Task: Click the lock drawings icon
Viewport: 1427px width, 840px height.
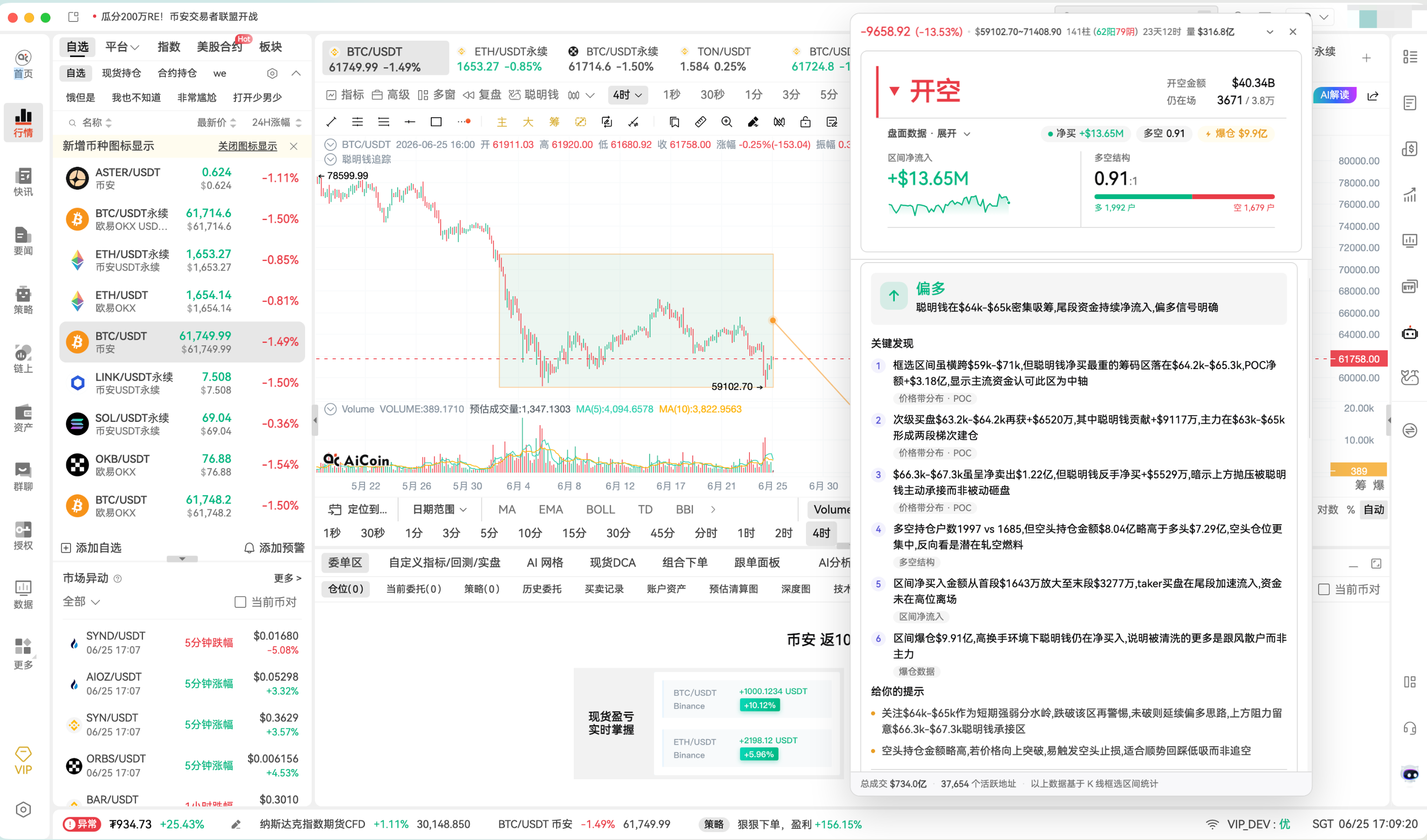Action: tap(805, 121)
